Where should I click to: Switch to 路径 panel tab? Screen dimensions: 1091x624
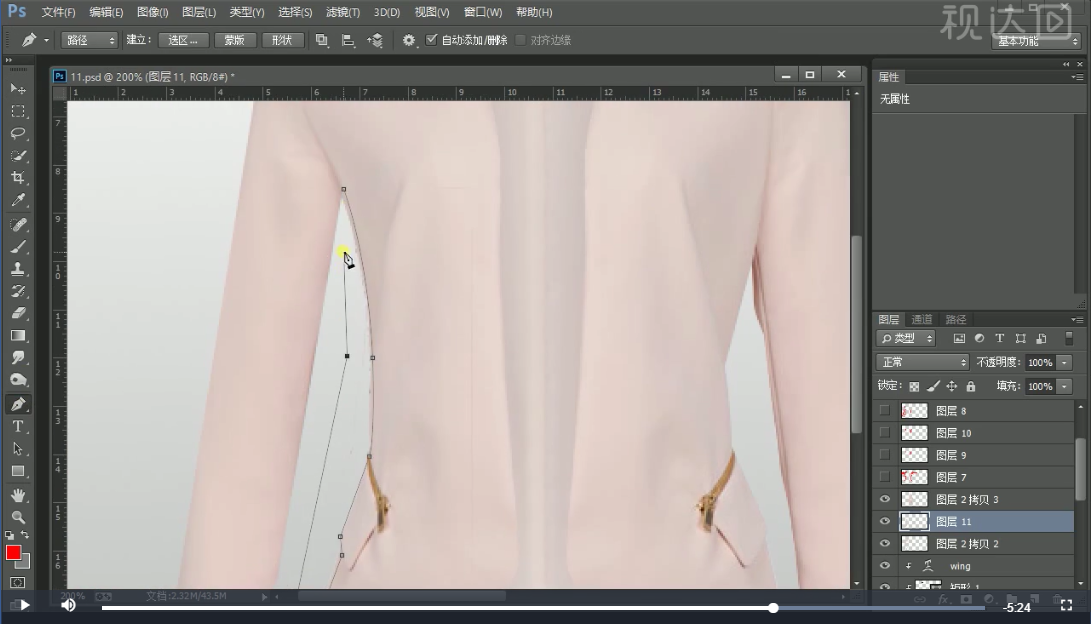tap(955, 319)
